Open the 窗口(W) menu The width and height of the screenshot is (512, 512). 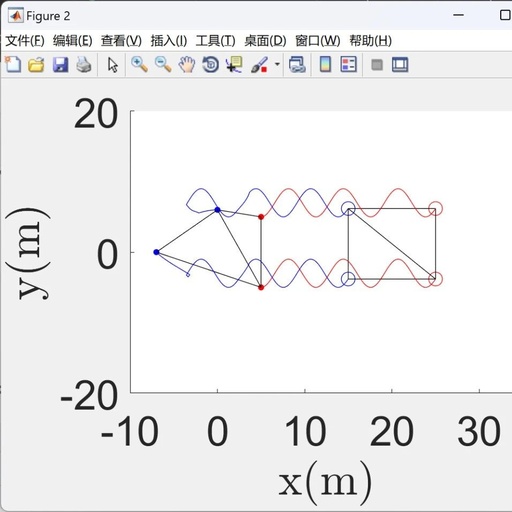[318, 41]
